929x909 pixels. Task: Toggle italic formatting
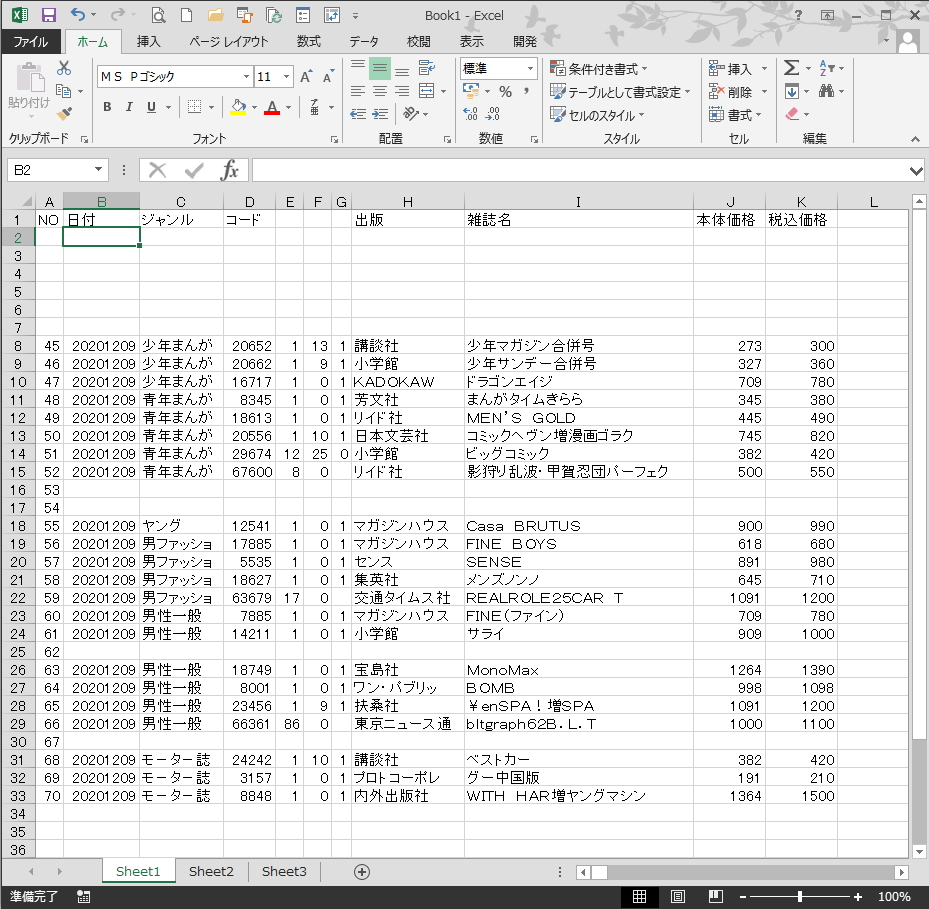click(129, 107)
